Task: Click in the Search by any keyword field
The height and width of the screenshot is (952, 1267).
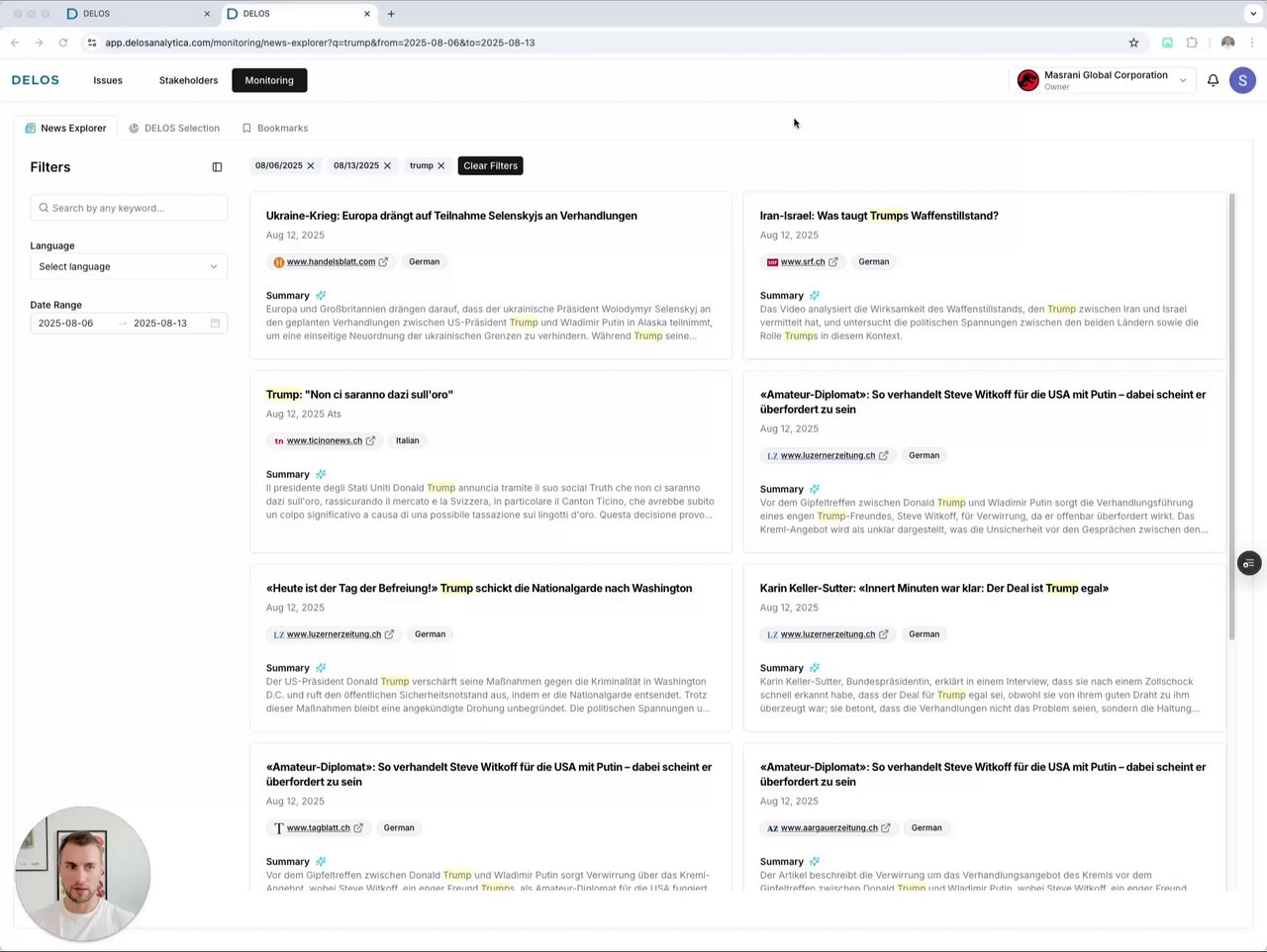Action: point(129,208)
